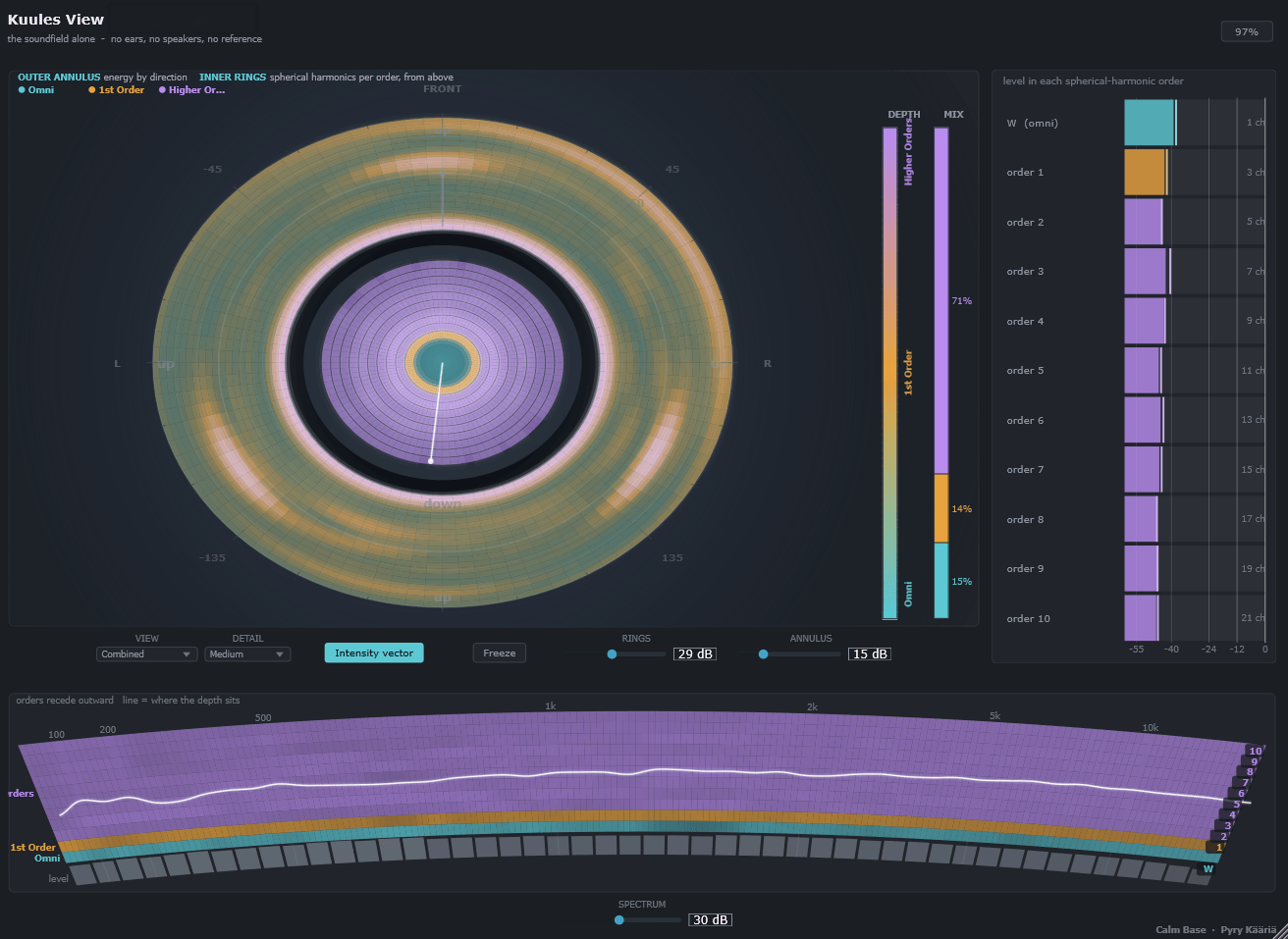Select the 10 order tab in spectrum
Image resolution: width=1288 pixels, height=939 pixels.
tap(1256, 751)
